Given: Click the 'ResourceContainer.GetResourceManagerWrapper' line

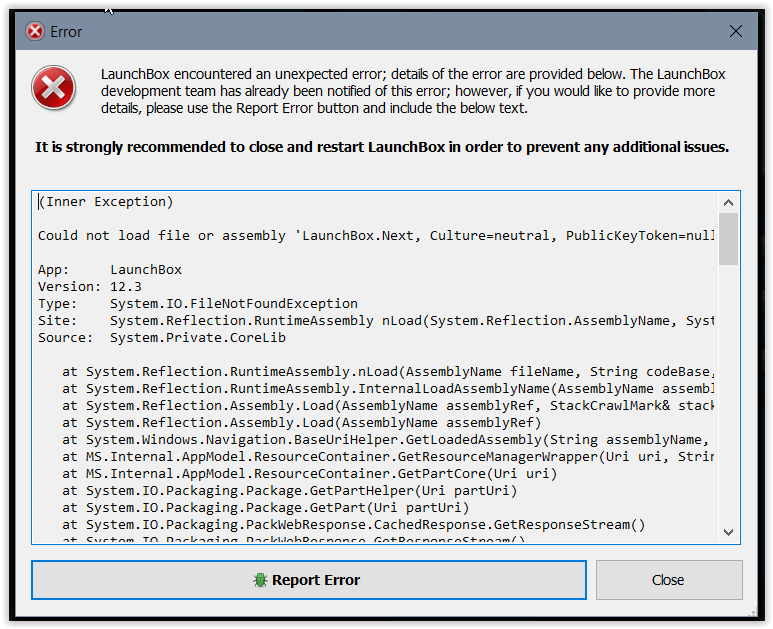Looking at the screenshot, I should 388,456.
